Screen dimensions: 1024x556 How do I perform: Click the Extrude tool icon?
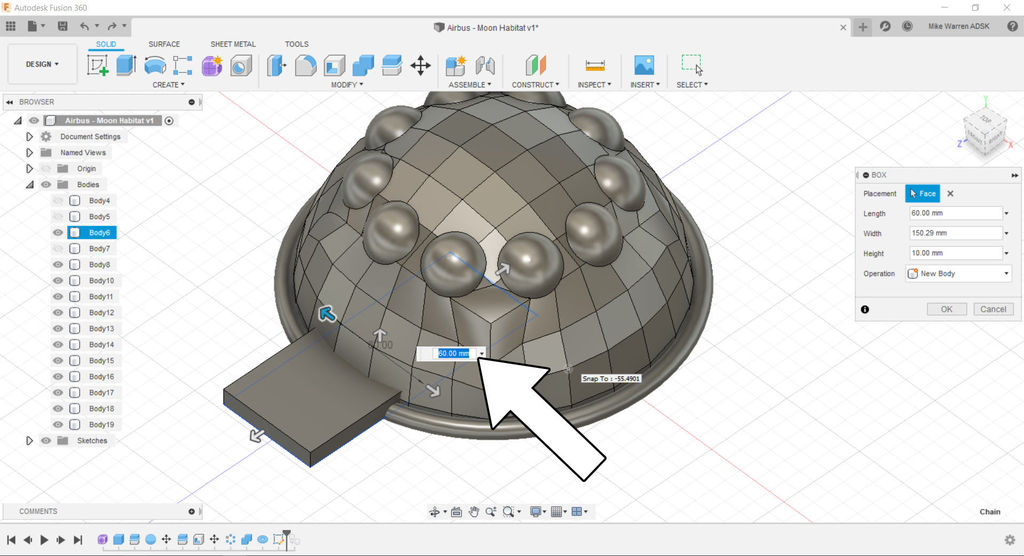click(x=126, y=66)
